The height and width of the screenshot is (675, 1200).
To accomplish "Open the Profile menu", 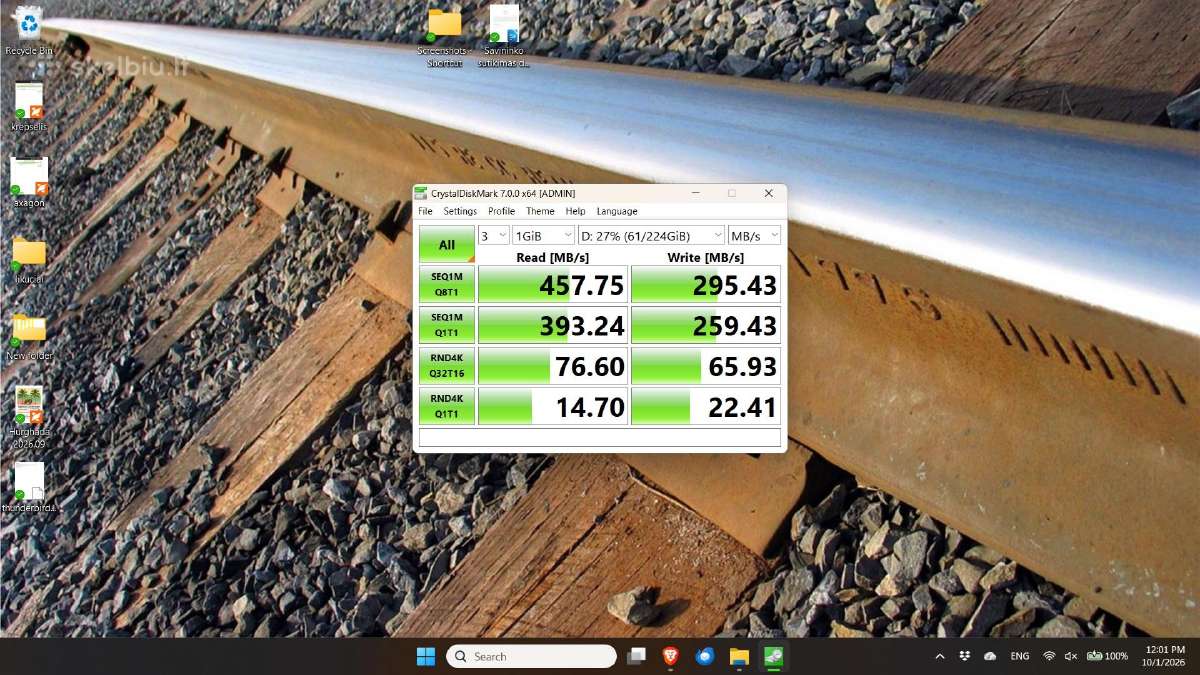I will pyautogui.click(x=502, y=211).
